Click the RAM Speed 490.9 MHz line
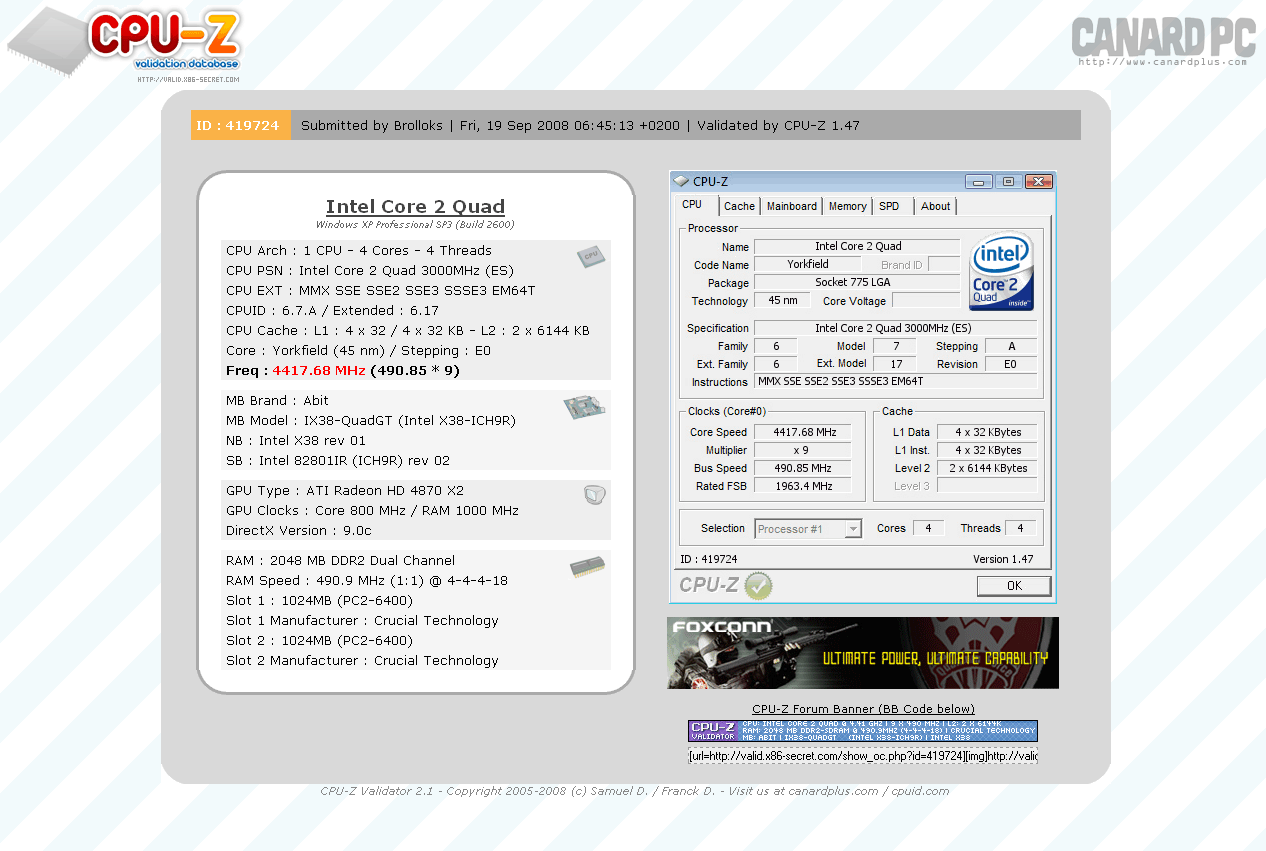1266x851 pixels. coord(367,581)
